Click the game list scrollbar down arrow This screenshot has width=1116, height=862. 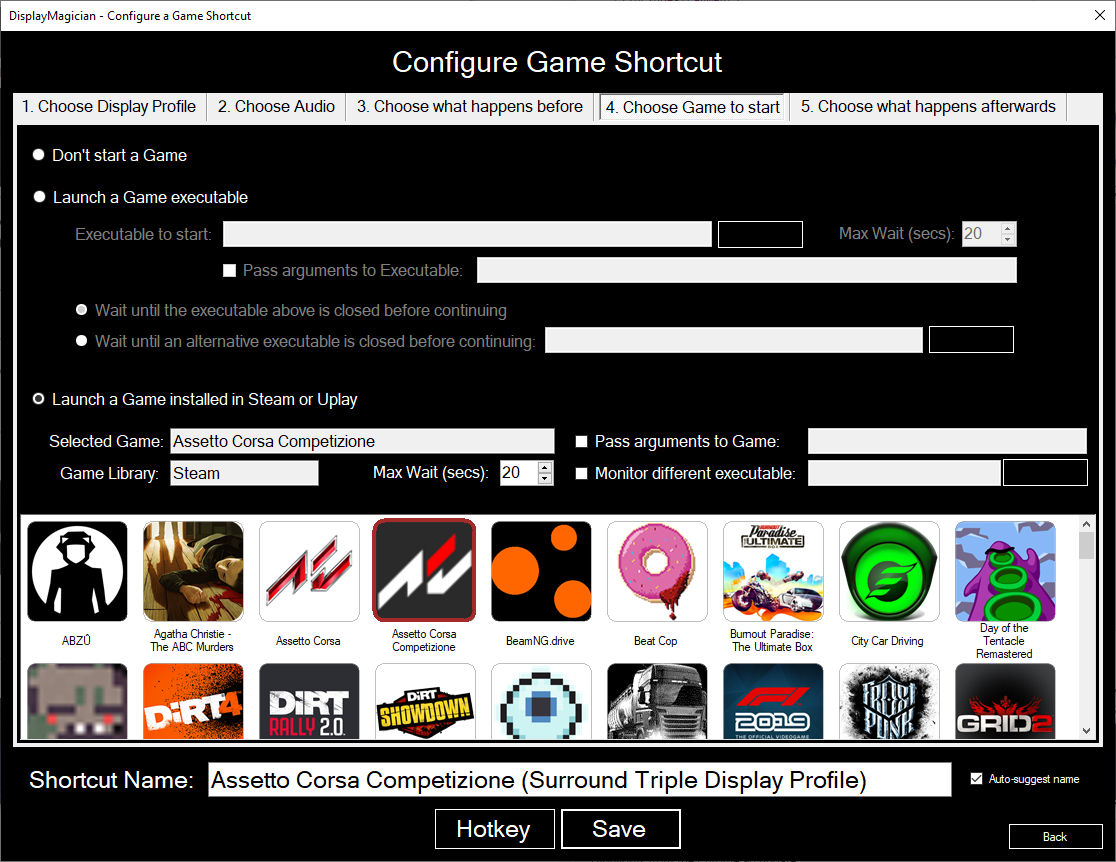coord(1086,730)
